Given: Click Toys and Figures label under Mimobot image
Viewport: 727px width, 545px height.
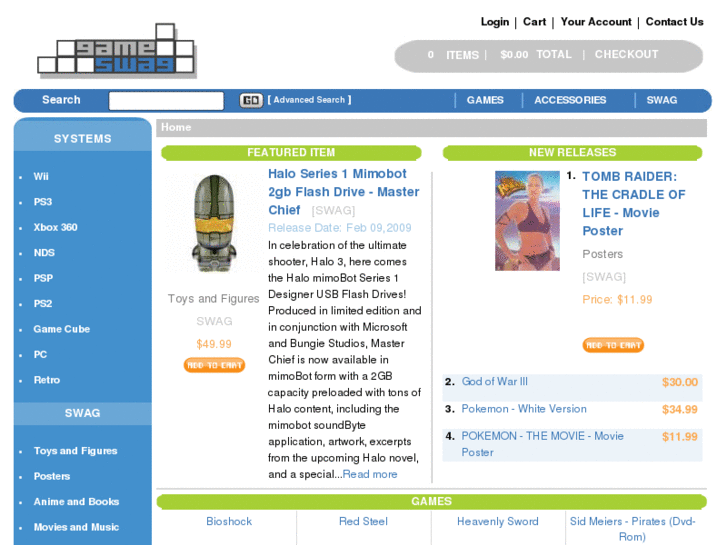Looking at the screenshot, I should click(x=213, y=299).
